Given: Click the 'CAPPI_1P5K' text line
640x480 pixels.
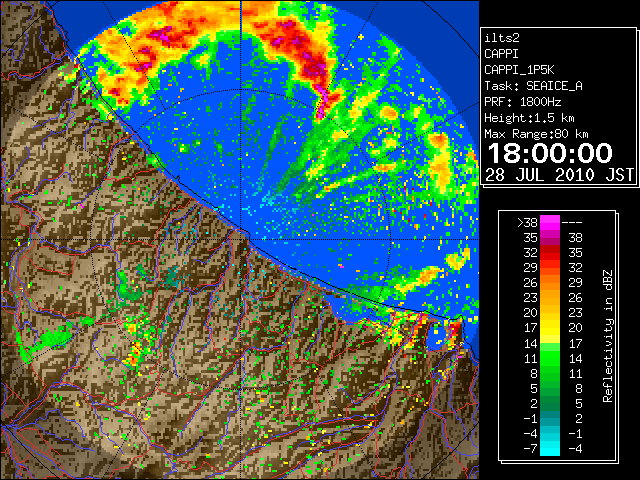Looking at the screenshot, I should (519, 70).
